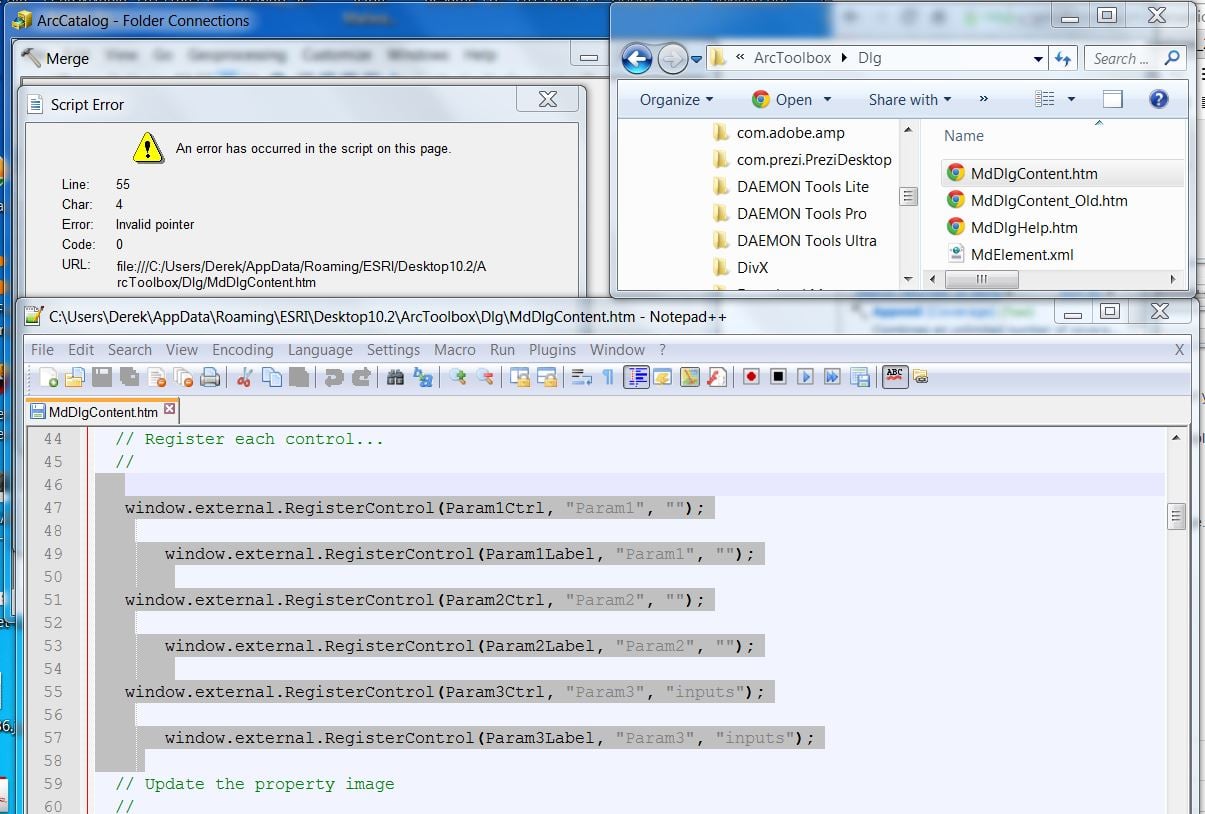Image resolution: width=1205 pixels, height=814 pixels.
Task: Expand the Open button's dropdown arrow
Action: [x=827, y=99]
